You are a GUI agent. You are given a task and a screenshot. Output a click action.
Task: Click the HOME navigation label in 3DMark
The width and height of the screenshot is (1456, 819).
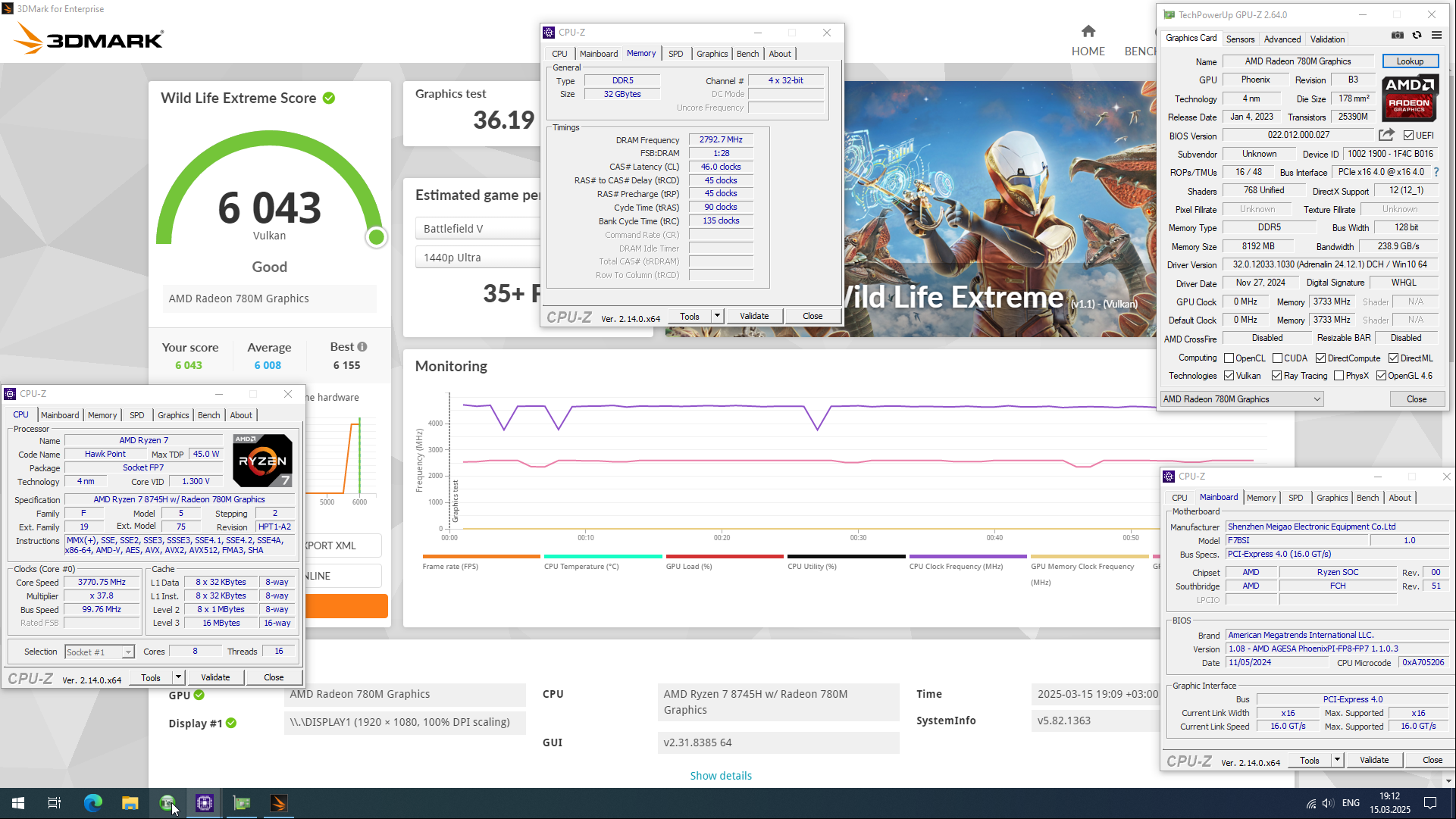[x=1088, y=52]
